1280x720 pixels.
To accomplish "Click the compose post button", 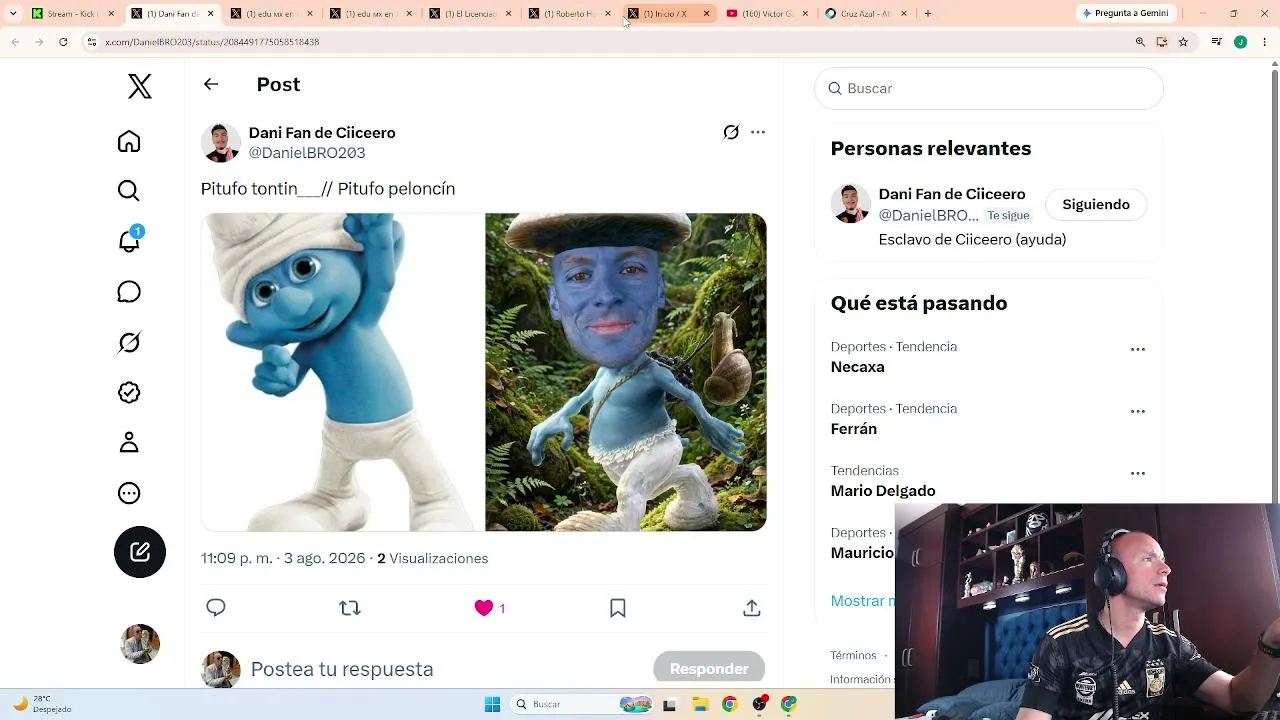I will coord(140,552).
